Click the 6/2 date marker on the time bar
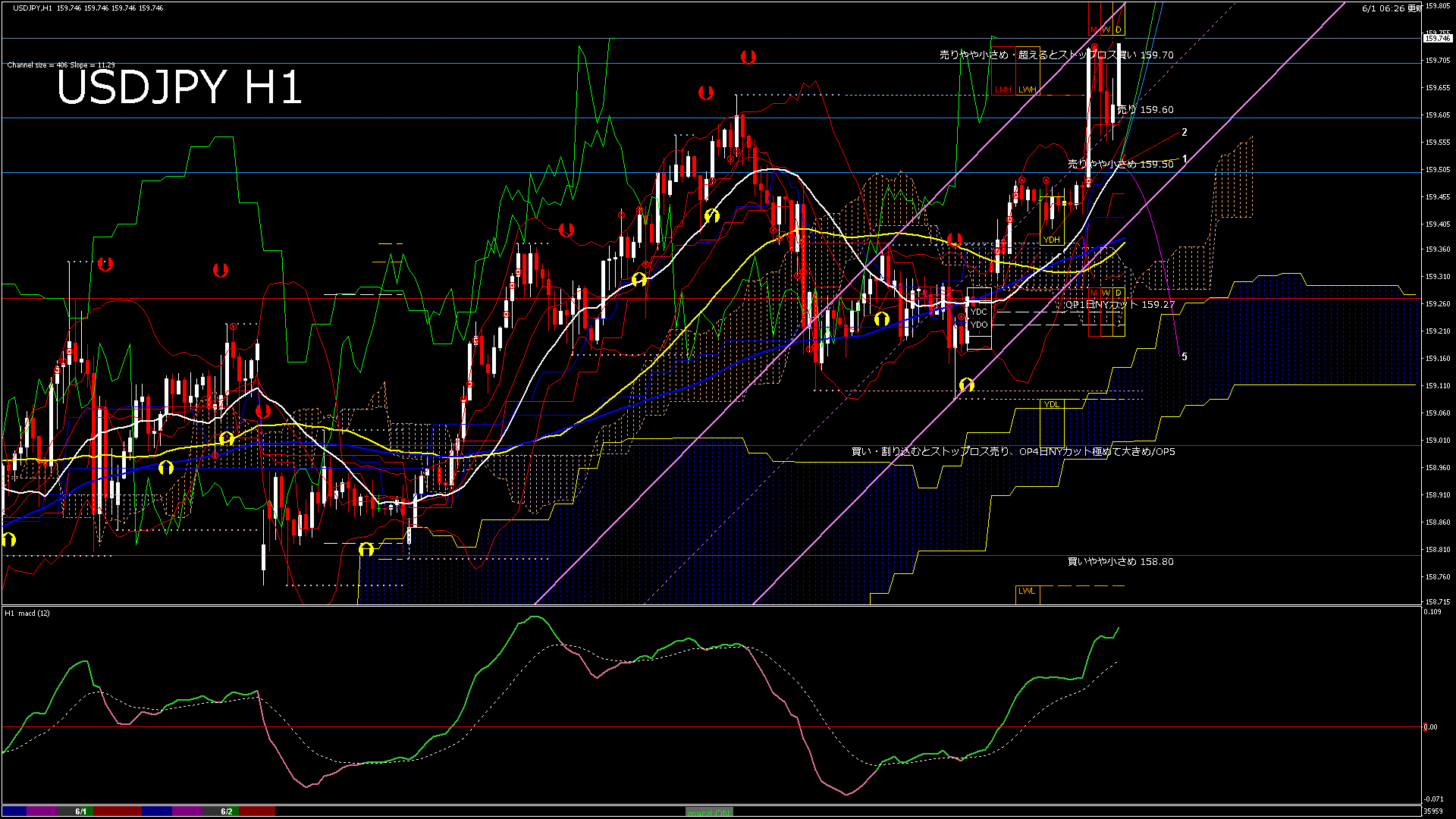 227,811
